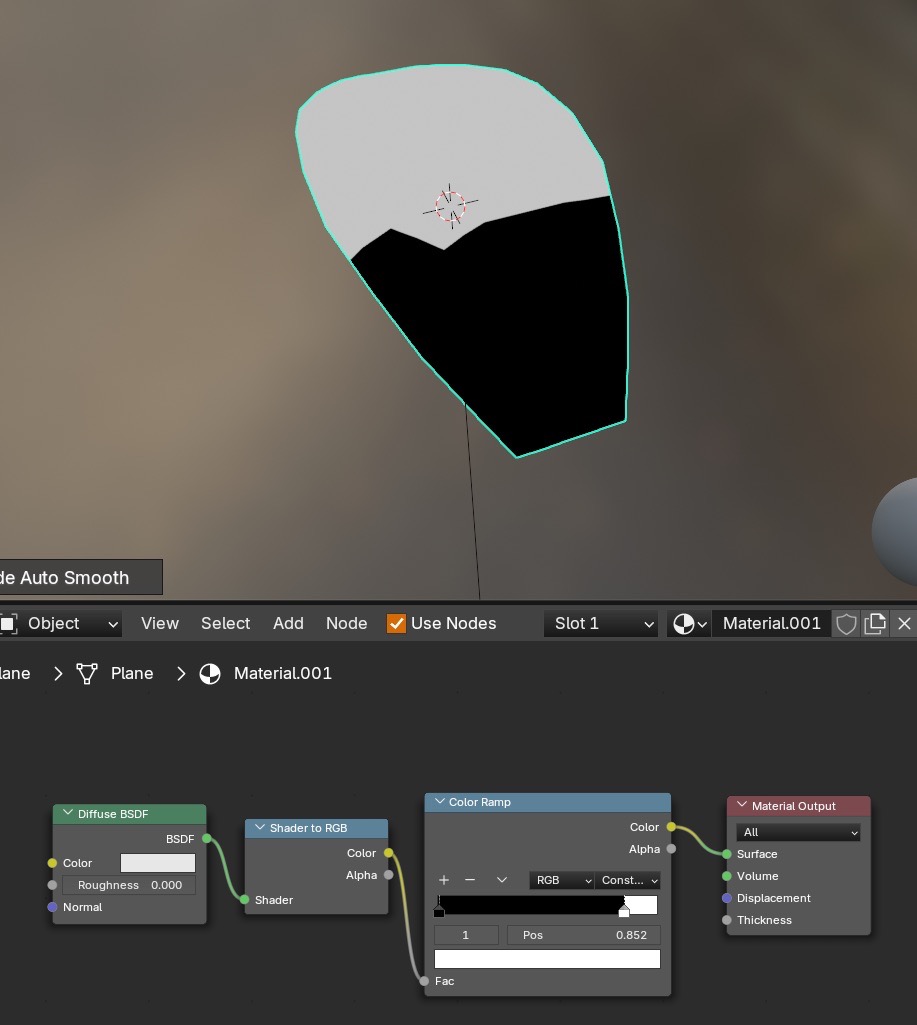Open the Add menu
Image resolution: width=917 pixels, height=1025 pixels.
point(288,624)
